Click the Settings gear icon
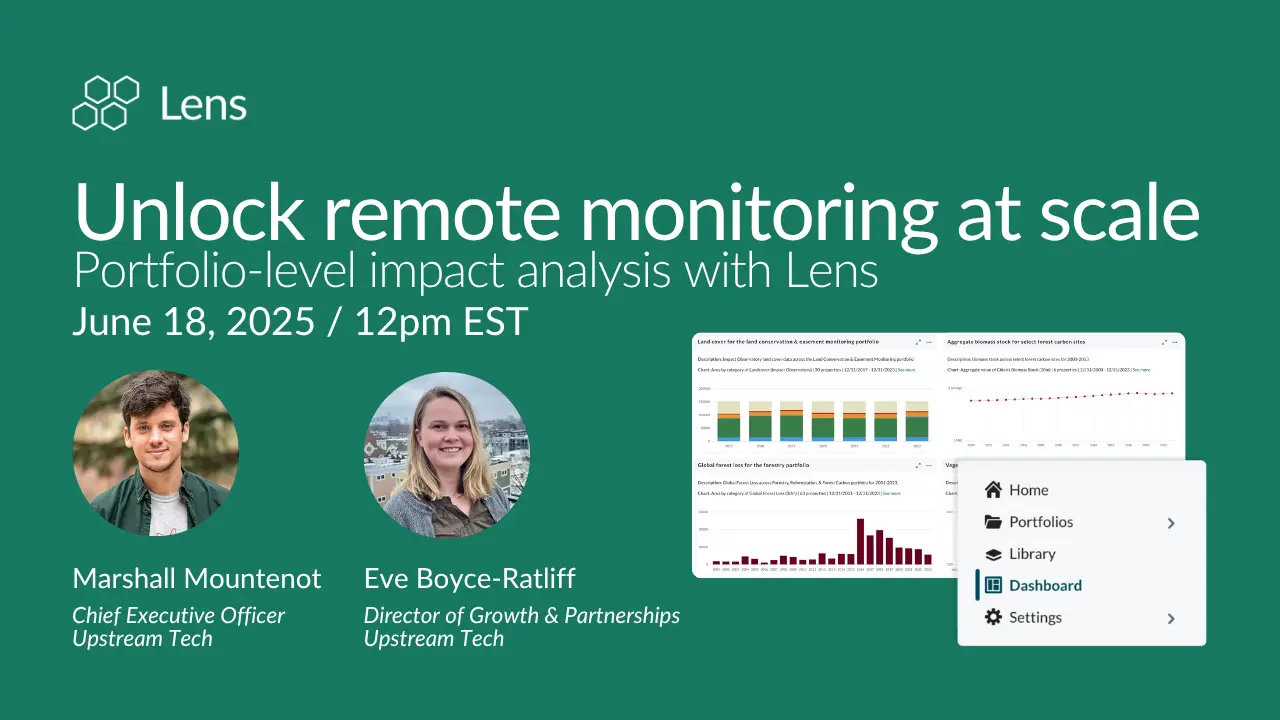 (x=993, y=617)
